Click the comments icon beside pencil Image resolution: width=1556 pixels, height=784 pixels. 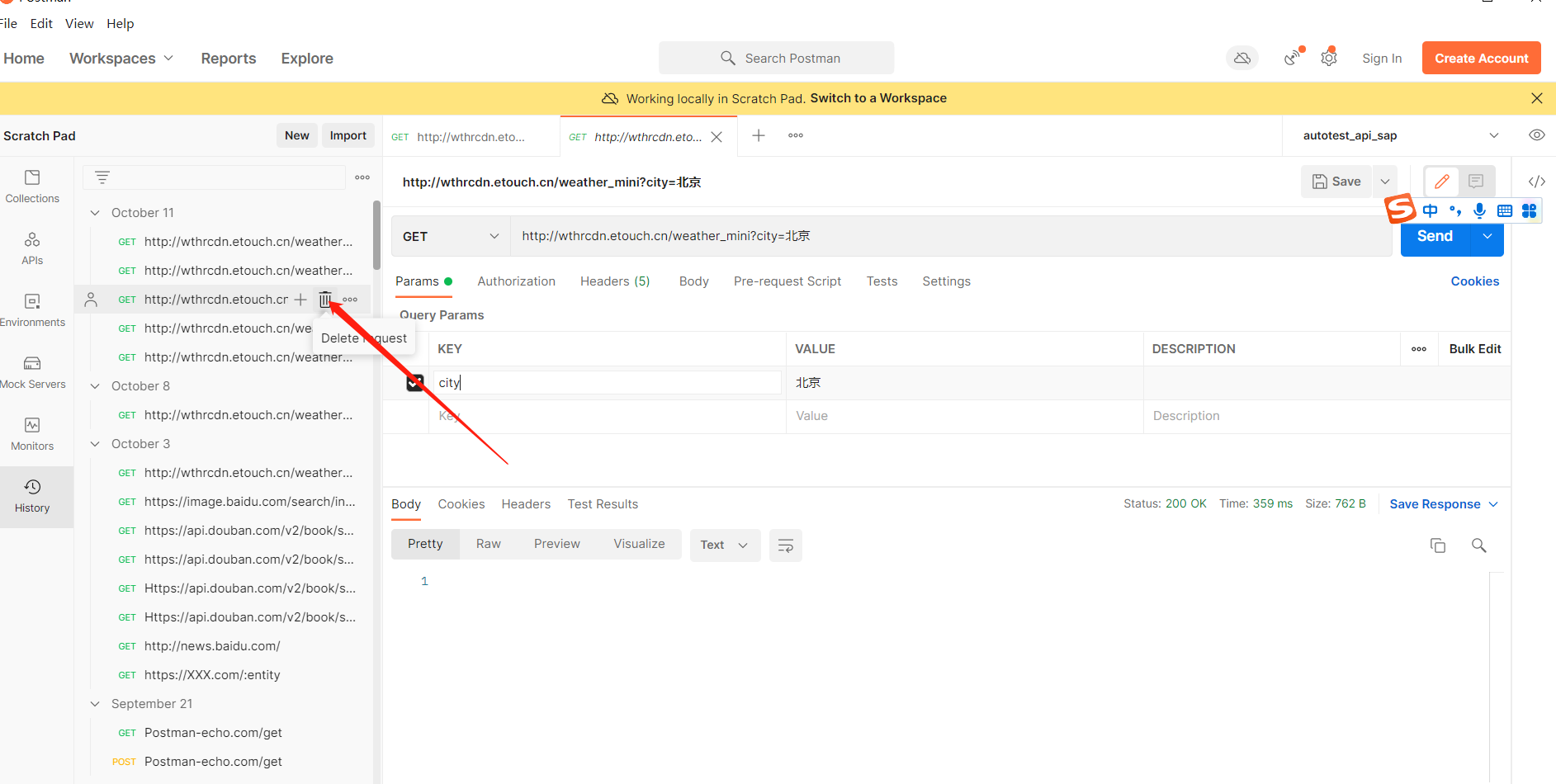1476,182
